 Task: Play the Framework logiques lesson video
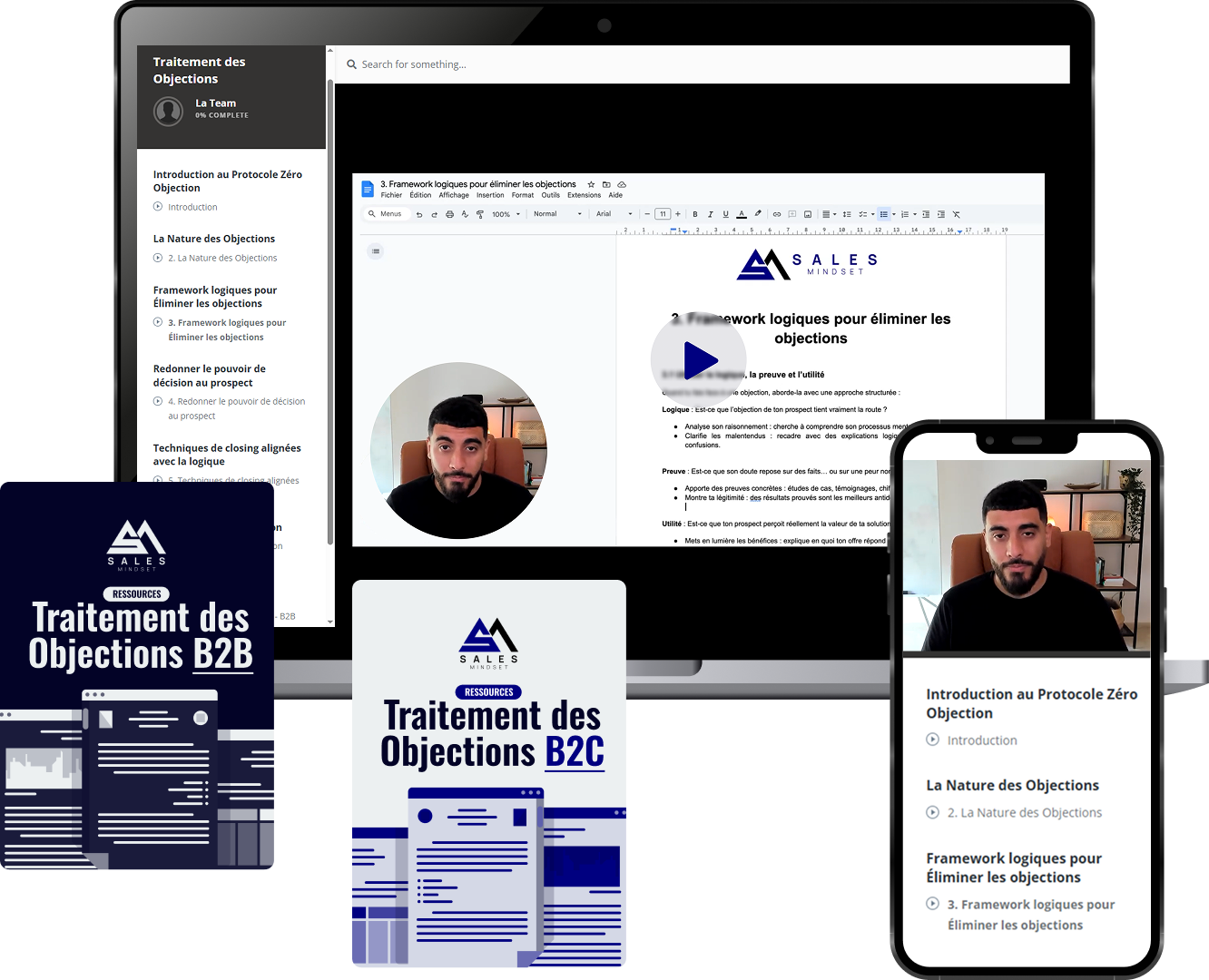[698, 360]
